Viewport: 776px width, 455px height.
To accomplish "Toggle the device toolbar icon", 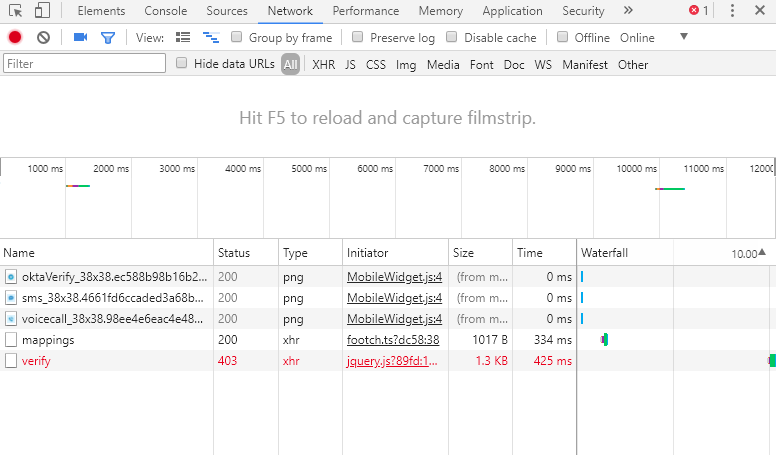I will pos(42,11).
